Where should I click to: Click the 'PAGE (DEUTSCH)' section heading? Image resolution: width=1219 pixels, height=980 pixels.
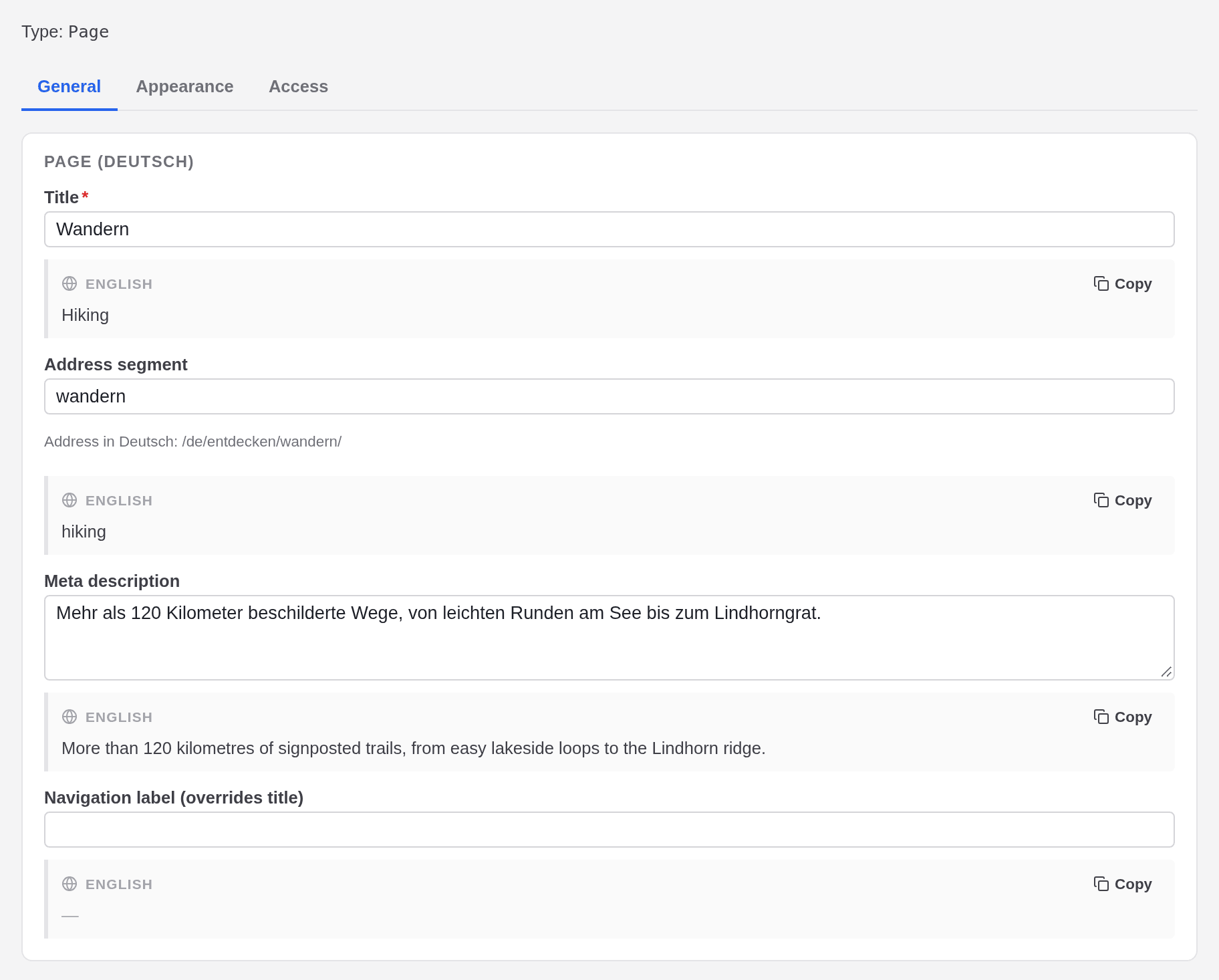click(x=119, y=162)
